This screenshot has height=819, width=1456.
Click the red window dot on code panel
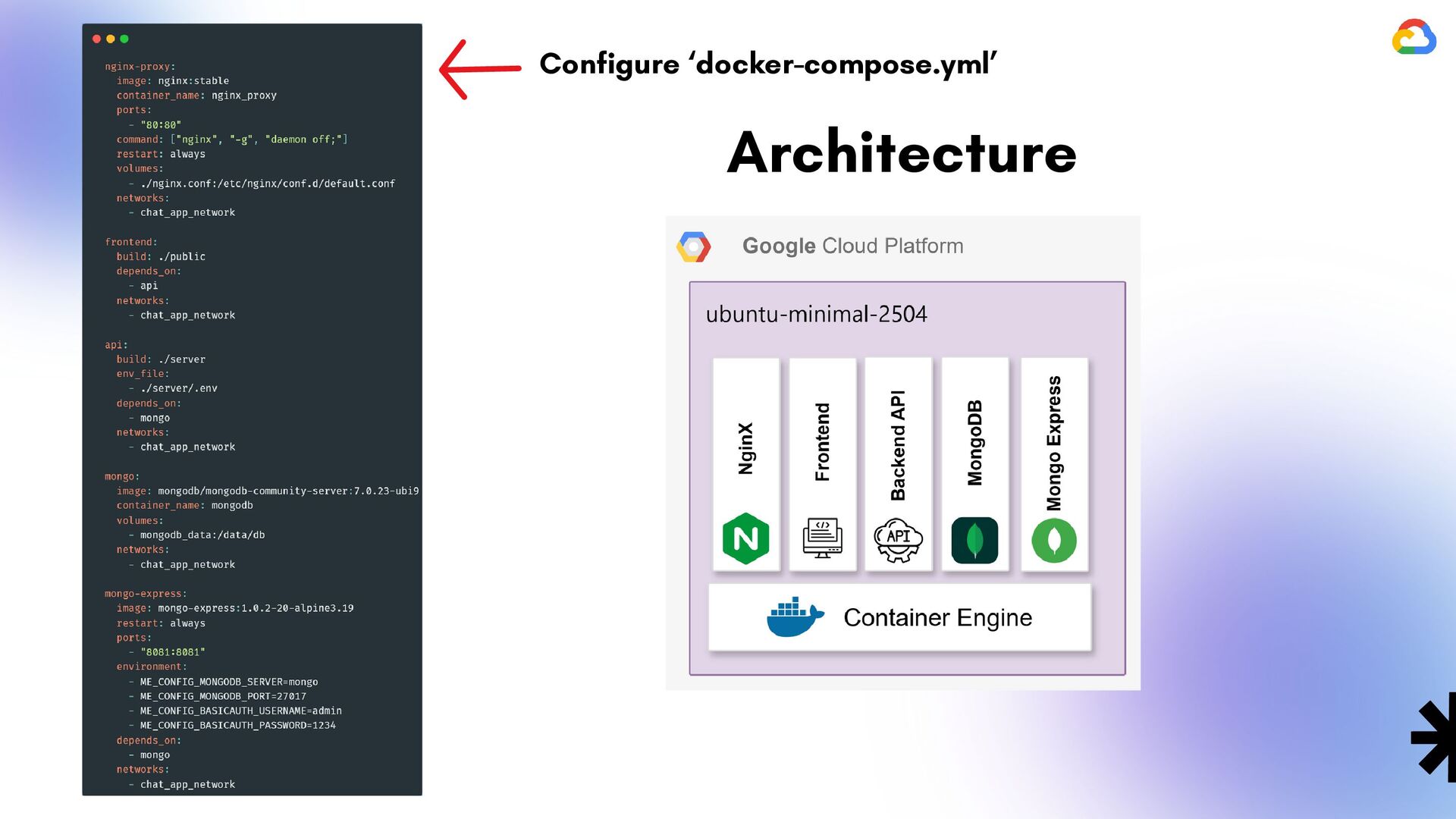click(96, 39)
